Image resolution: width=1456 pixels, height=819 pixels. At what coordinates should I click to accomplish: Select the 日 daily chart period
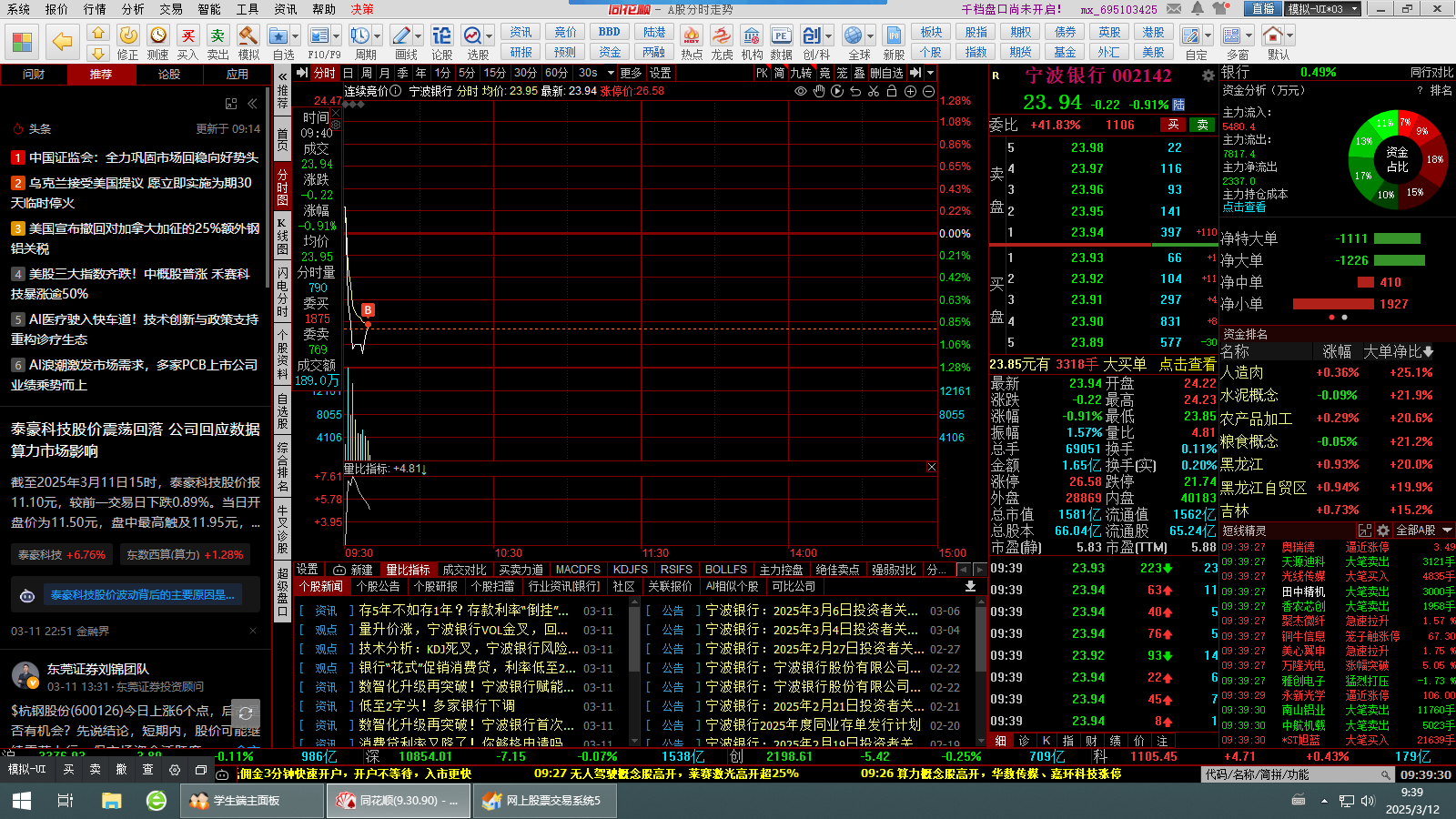348,73
